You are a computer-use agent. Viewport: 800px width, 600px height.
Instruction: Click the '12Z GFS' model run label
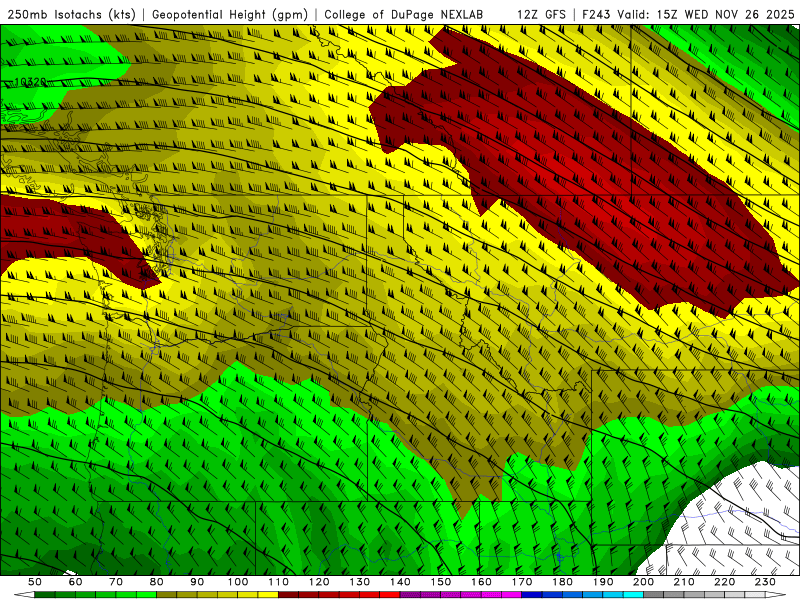541,15
